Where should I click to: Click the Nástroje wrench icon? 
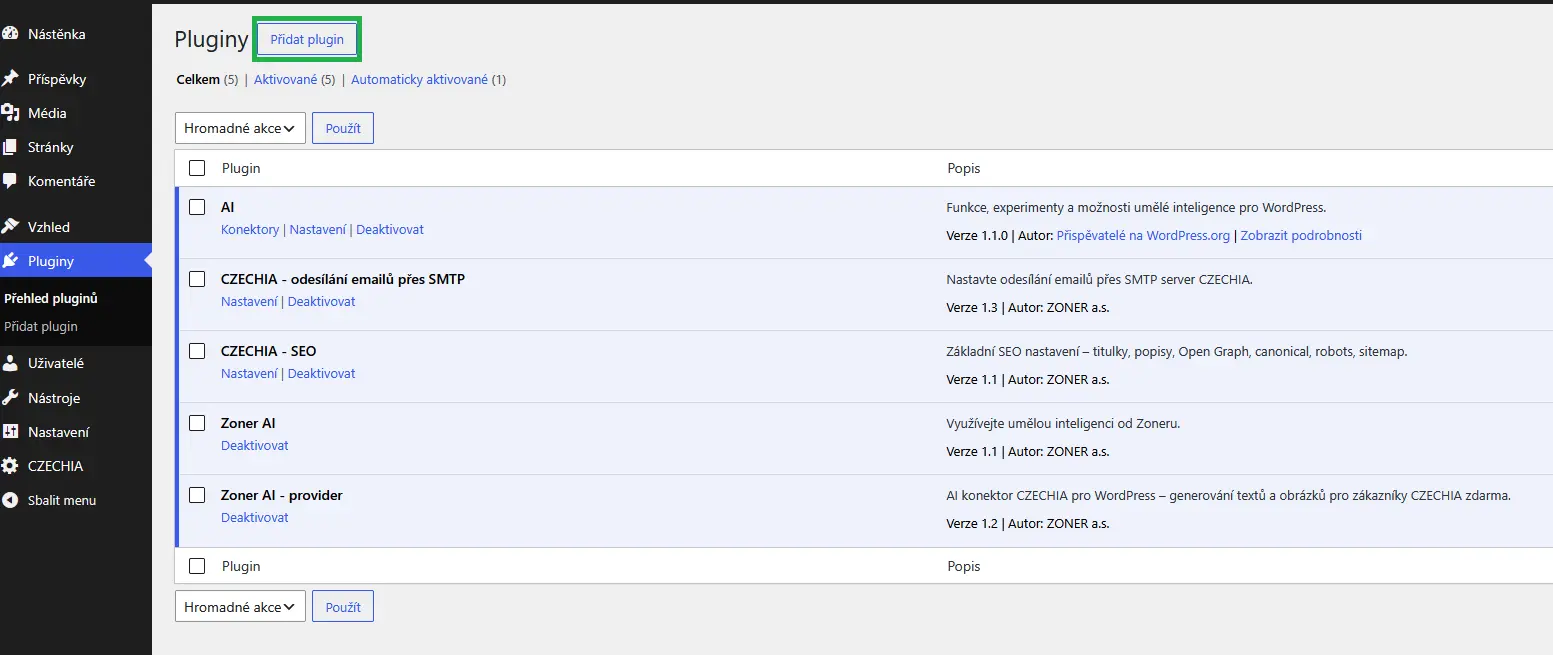coord(10,398)
